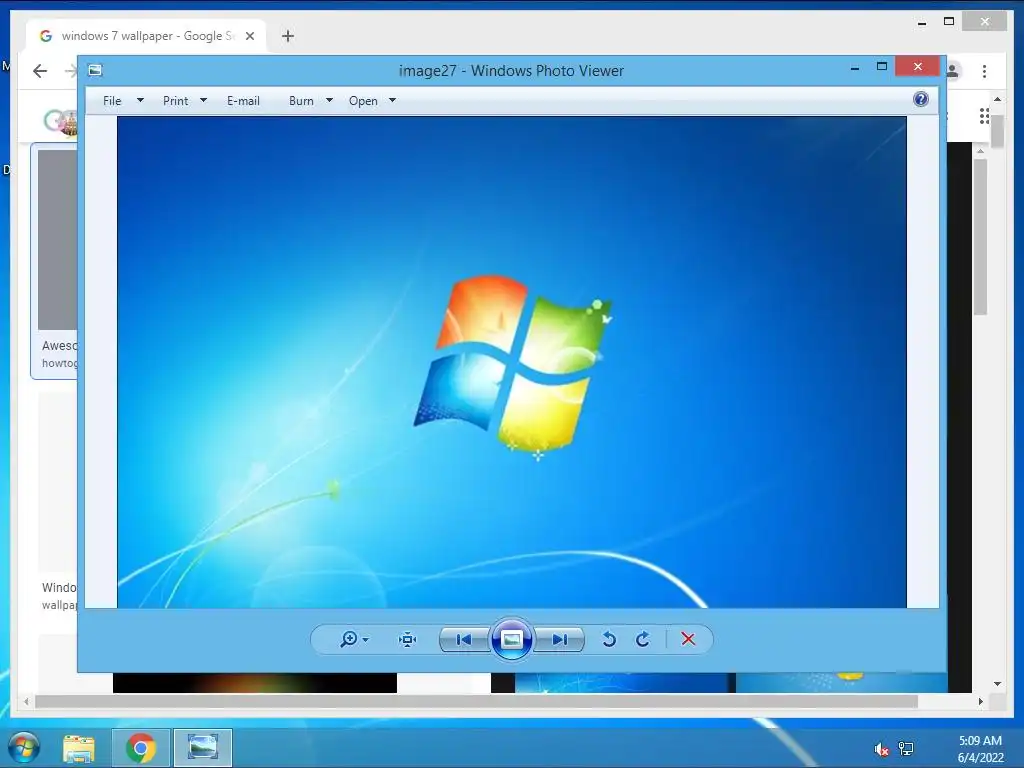1024x768 pixels.
Task: Expand the Print dropdown arrow
Action: [x=203, y=101]
